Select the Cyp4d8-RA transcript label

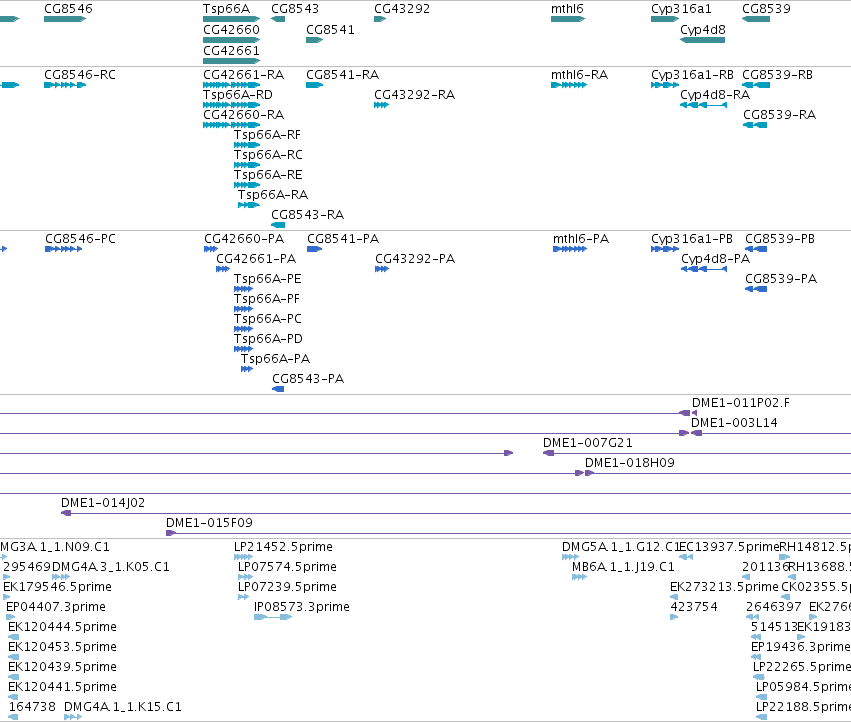point(715,94)
